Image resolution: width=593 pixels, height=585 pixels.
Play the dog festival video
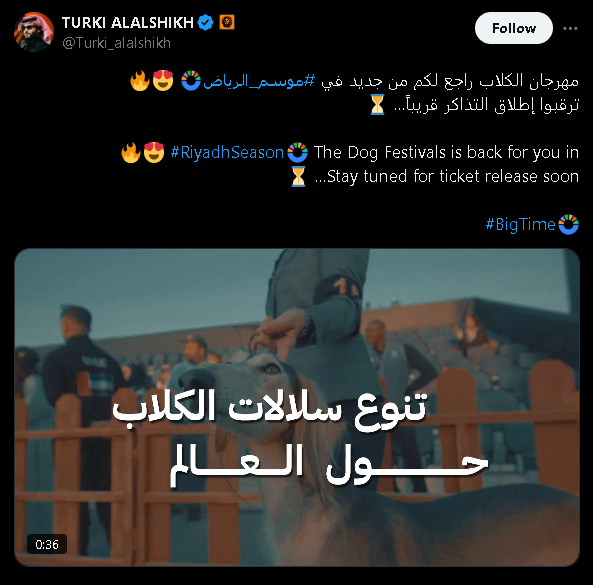pos(297,407)
